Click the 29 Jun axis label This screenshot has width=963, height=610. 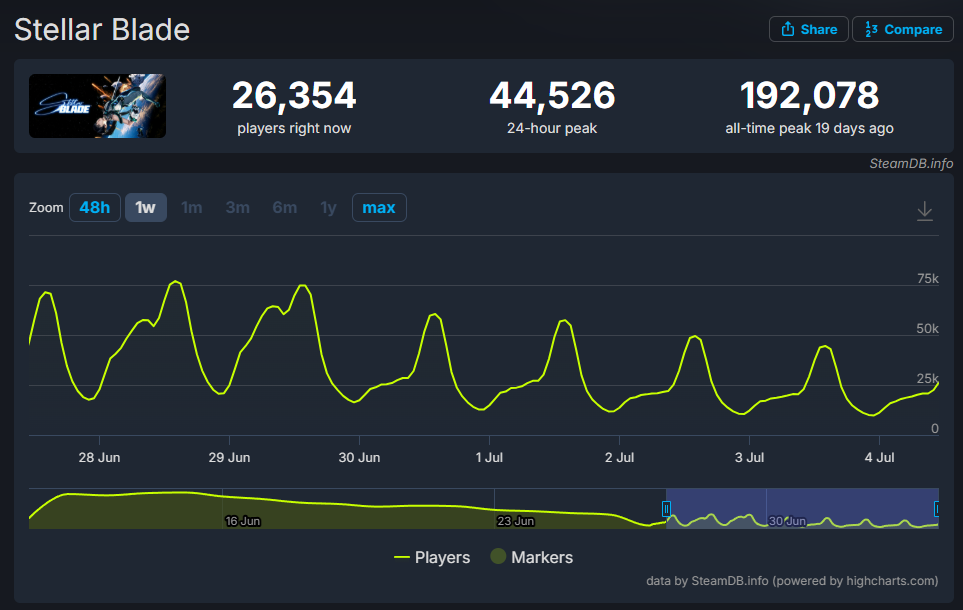coord(229,458)
